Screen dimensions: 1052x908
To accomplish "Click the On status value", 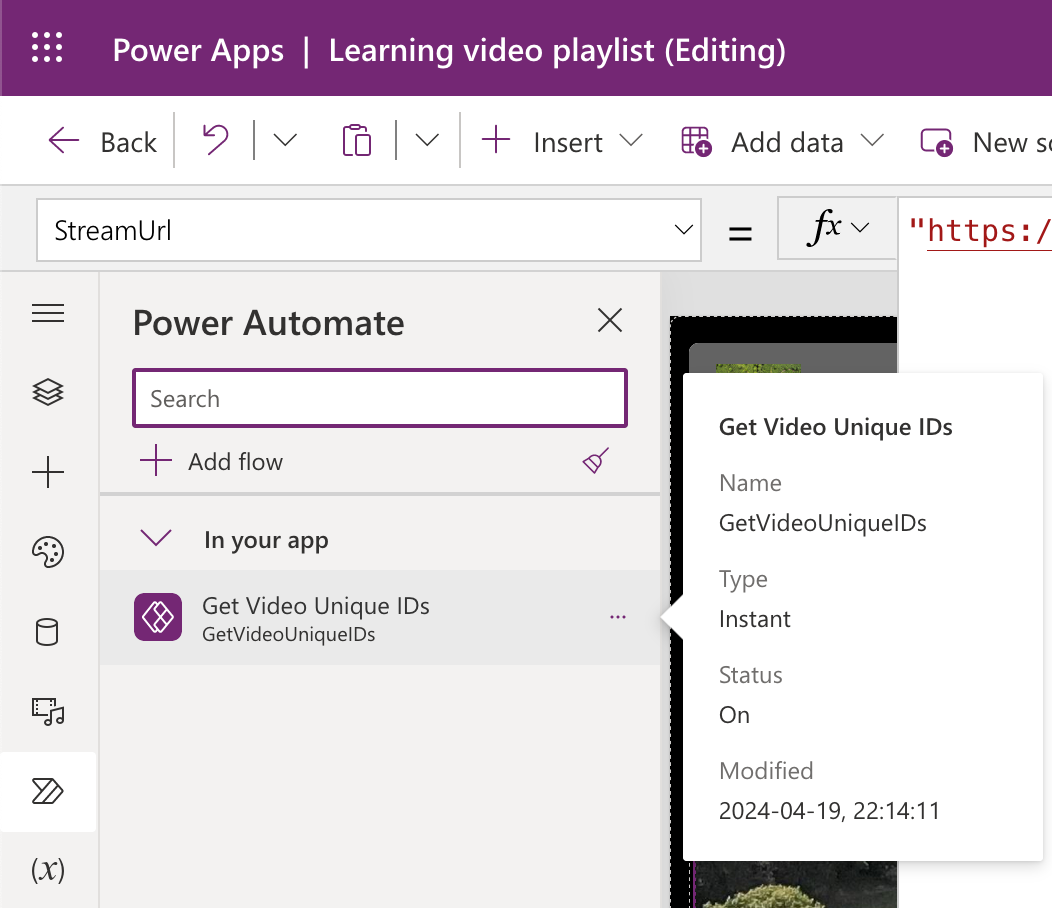I will [734, 715].
